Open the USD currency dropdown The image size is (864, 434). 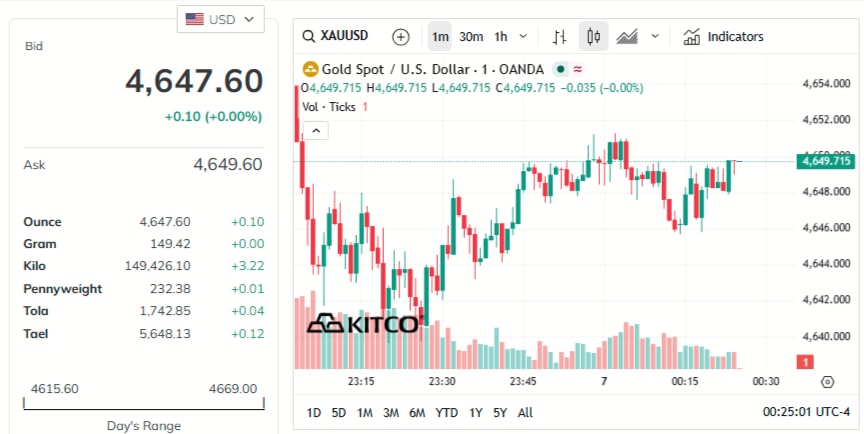click(x=220, y=19)
